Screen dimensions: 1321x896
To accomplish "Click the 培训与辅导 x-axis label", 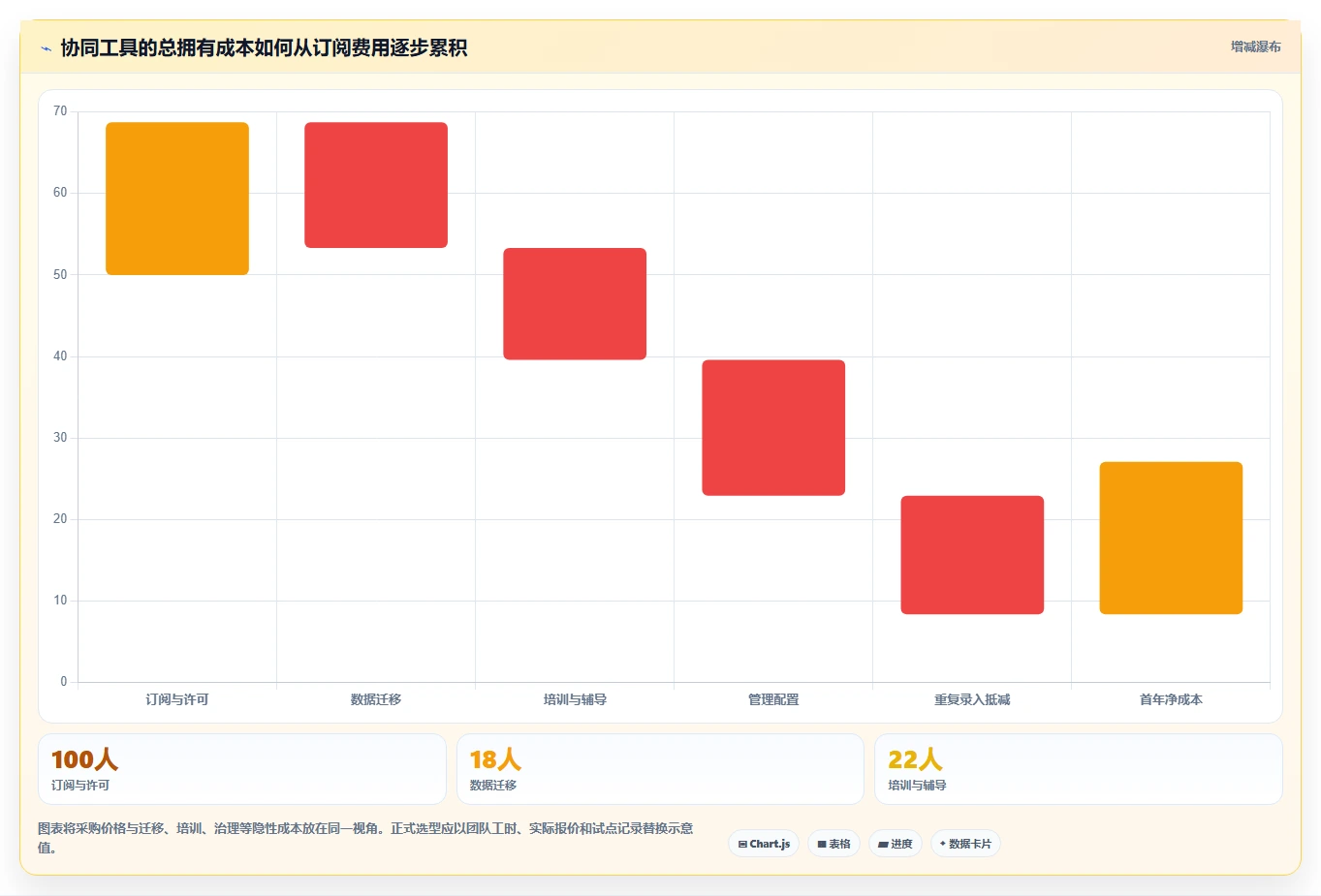I will point(575,699).
